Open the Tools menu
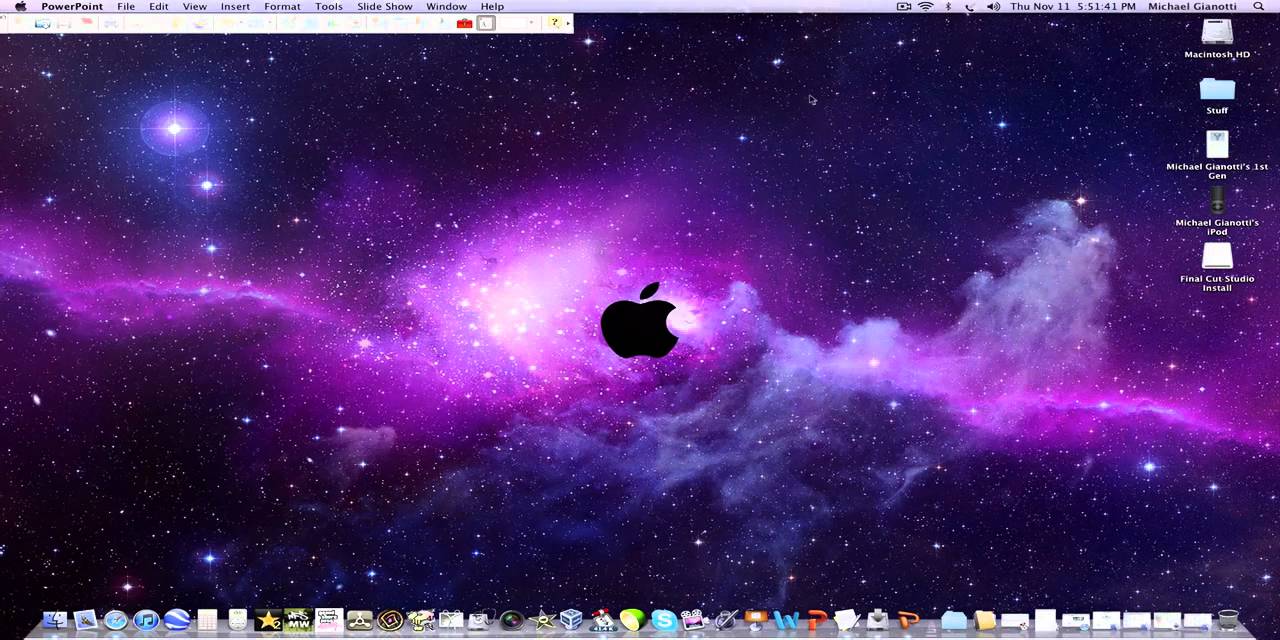This screenshot has height=640, width=1280. pyautogui.click(x=329, y=7)
